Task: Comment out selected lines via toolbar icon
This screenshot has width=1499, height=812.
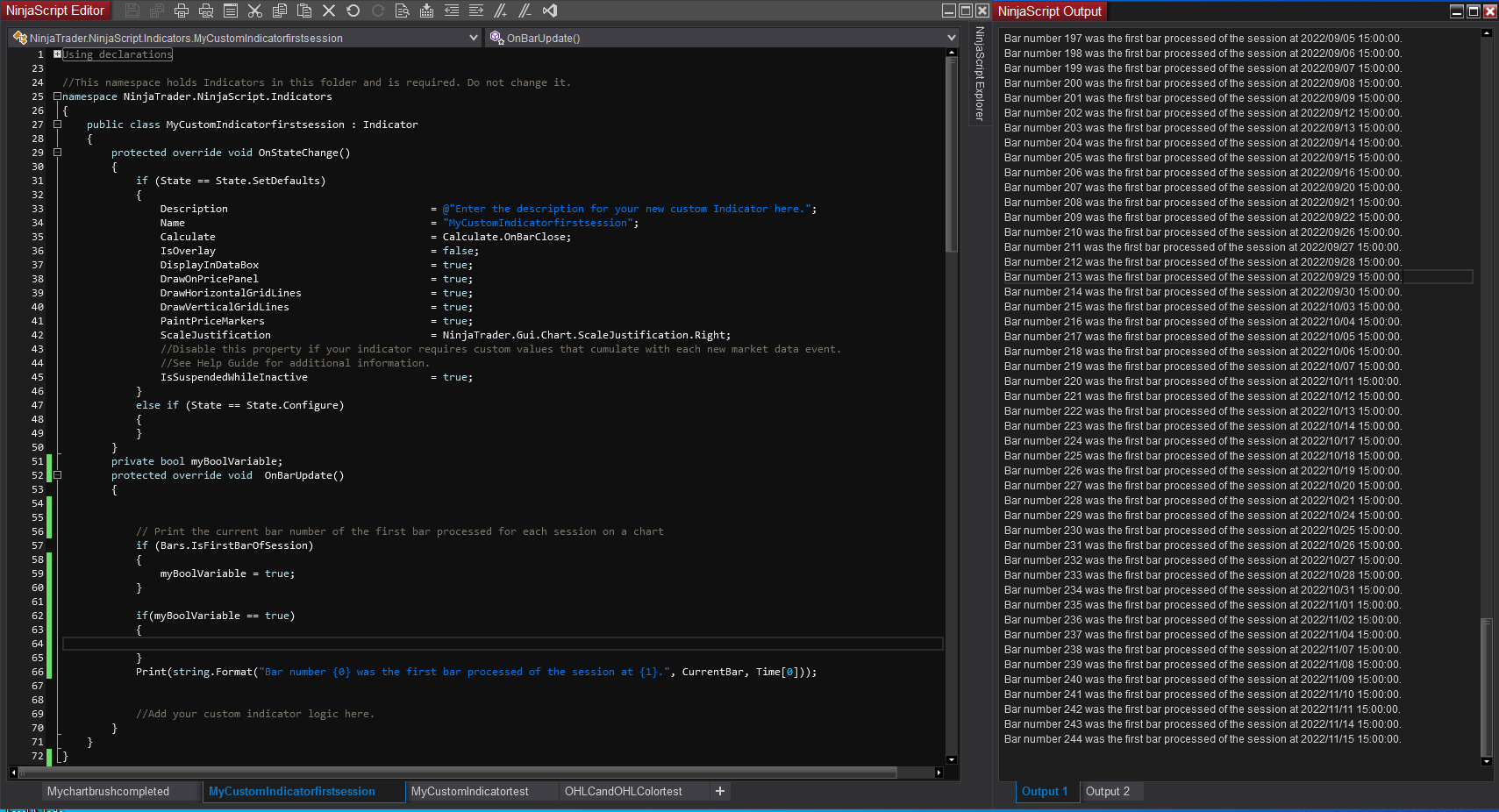Action: tap(500, 11)
